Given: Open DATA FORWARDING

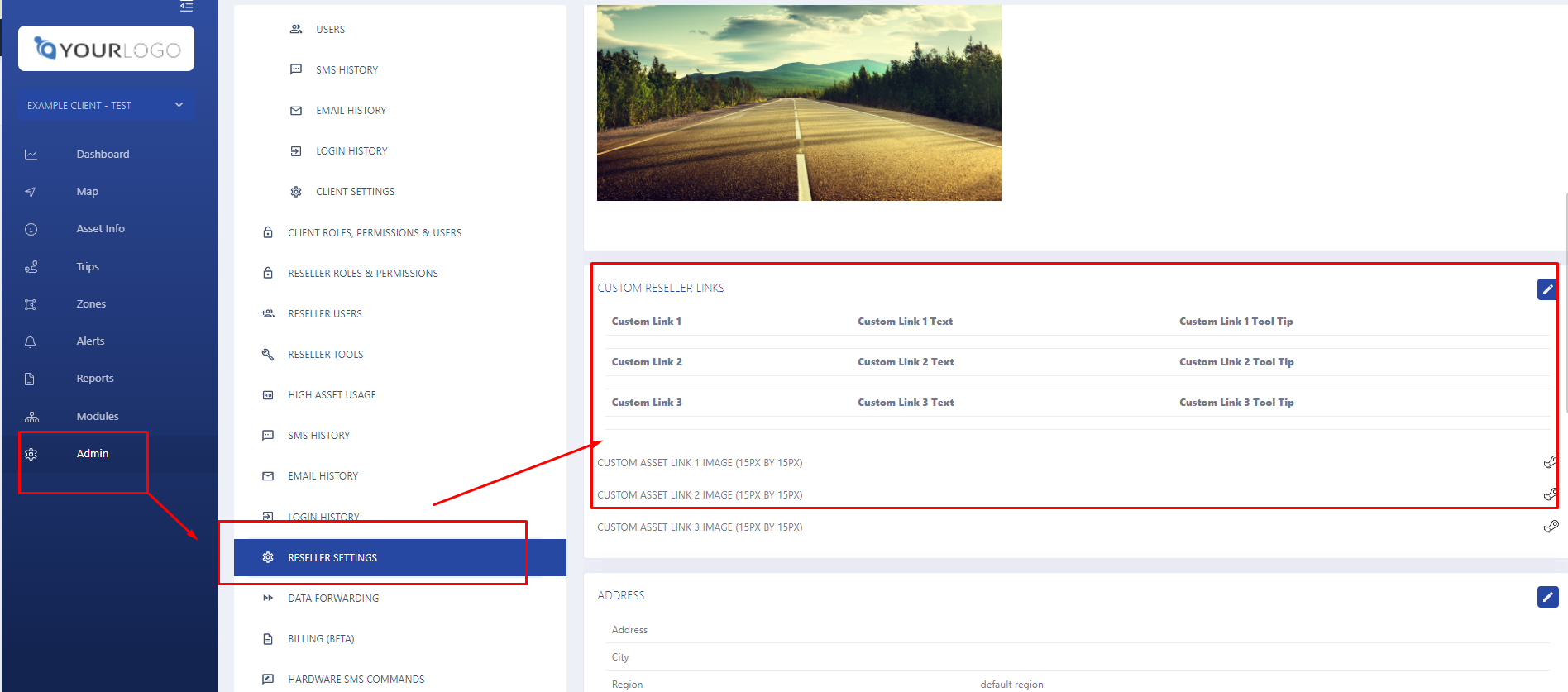Looking at the screenshot, I should (x=333, y=598).
